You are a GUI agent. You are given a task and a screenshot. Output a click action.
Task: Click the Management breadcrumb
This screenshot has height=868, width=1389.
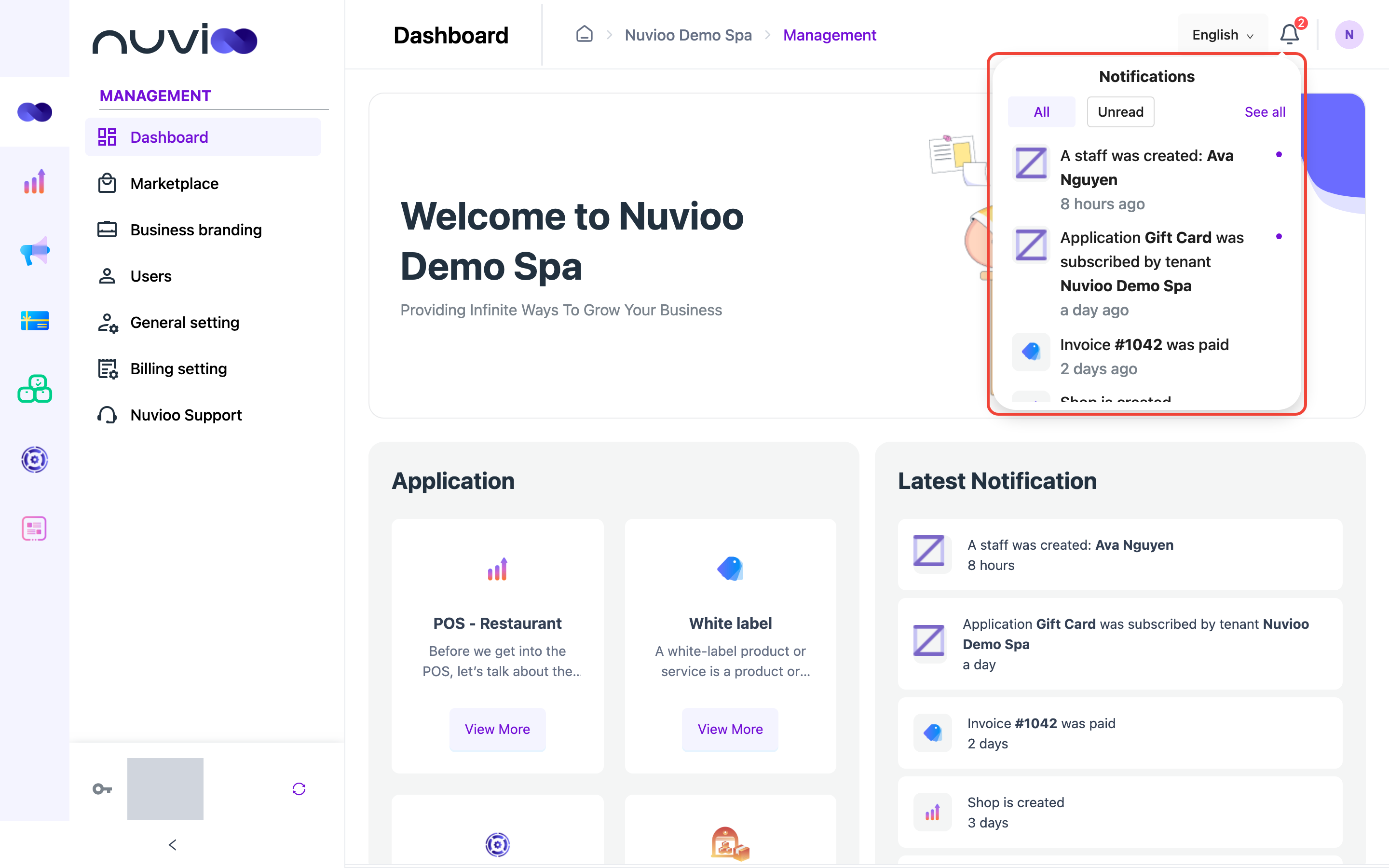coord(830,35)
